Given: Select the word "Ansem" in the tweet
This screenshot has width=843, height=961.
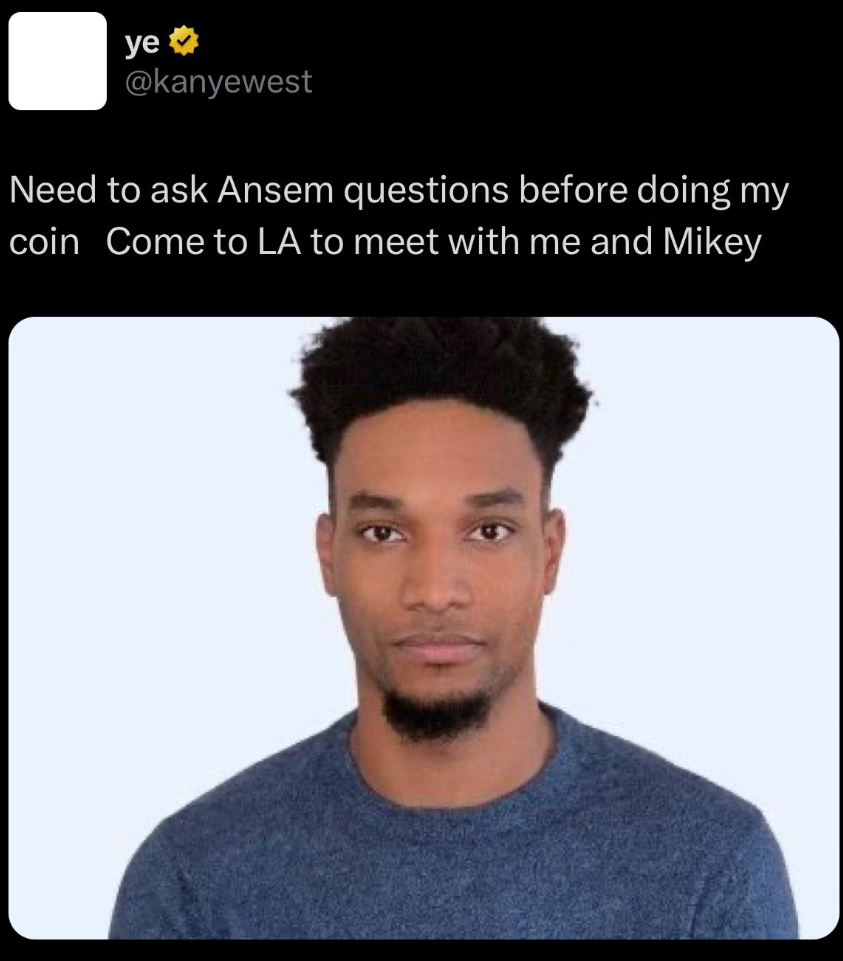Looking at the screenshot, I should point(275,189).
